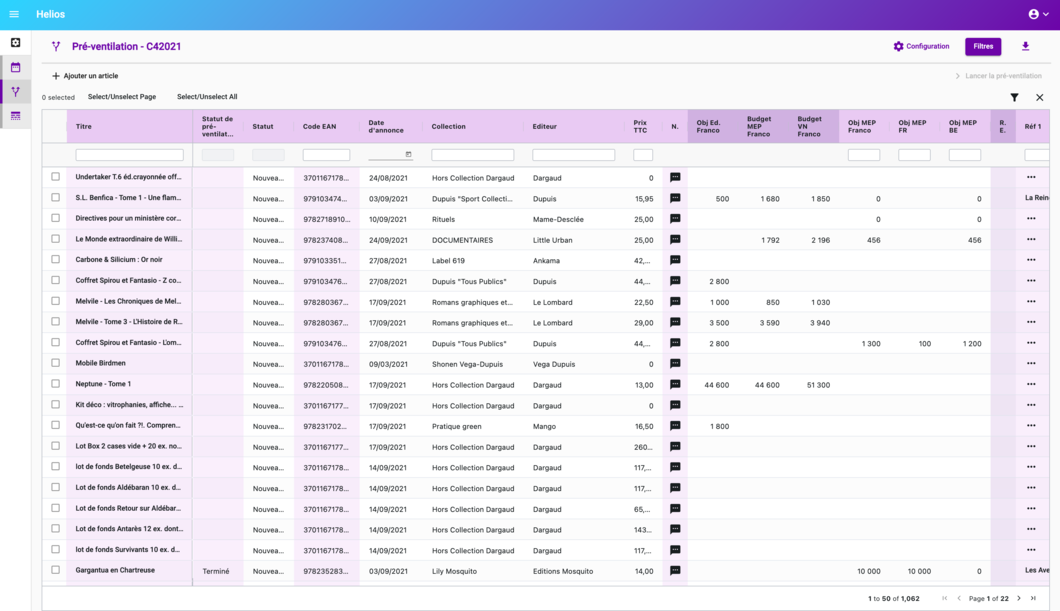Sort table by Editeur column header
Viewport: 1060px width, 611px height.
point(545,127)
